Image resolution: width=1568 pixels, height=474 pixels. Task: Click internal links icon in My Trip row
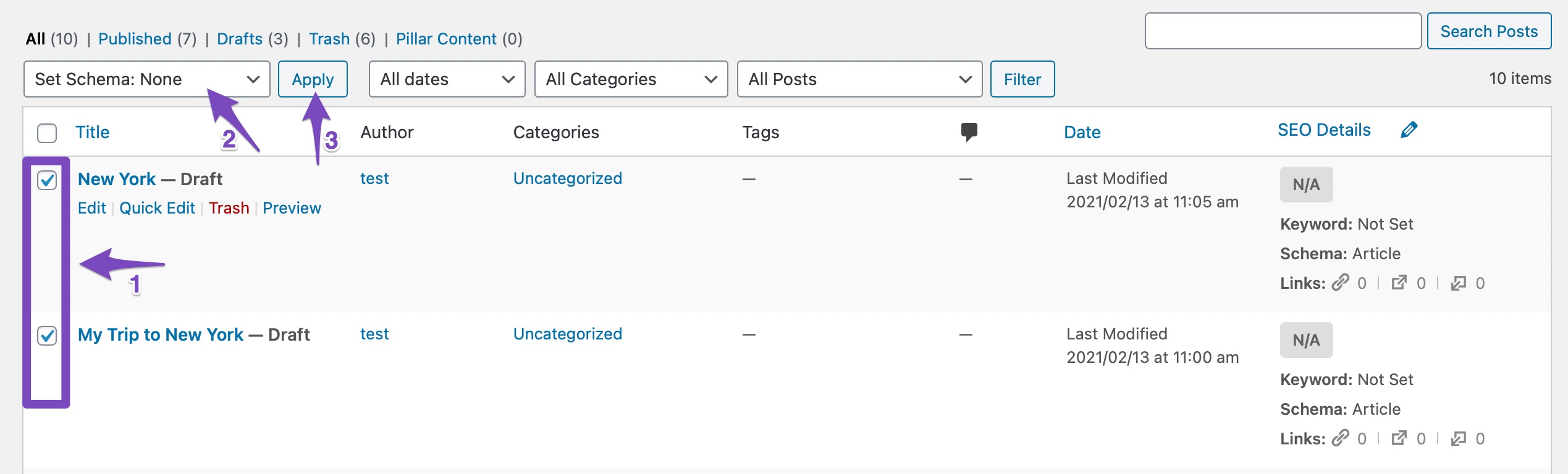[x=1340, y=439]
